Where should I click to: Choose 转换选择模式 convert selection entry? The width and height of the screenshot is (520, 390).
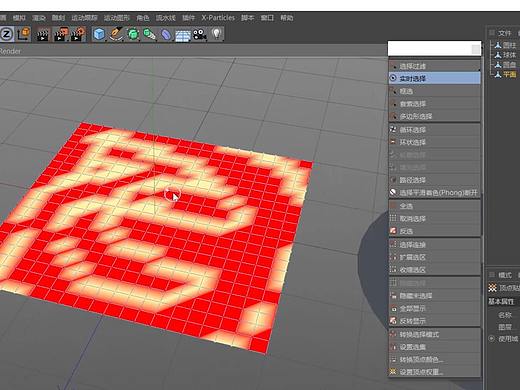click(435, 334)
